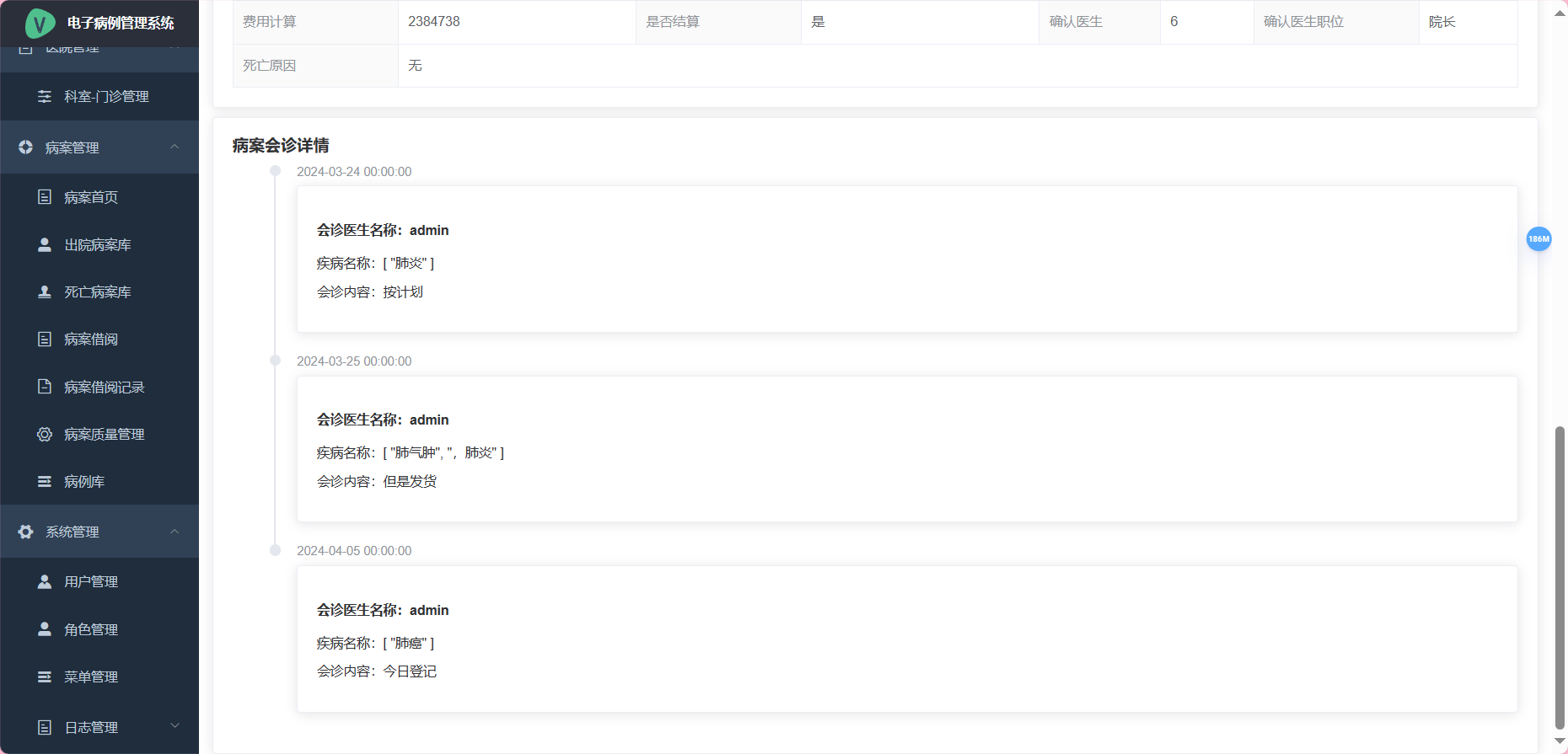
Task: Click the 确认医生职位 value 院长
Action: pos(1442,22)
